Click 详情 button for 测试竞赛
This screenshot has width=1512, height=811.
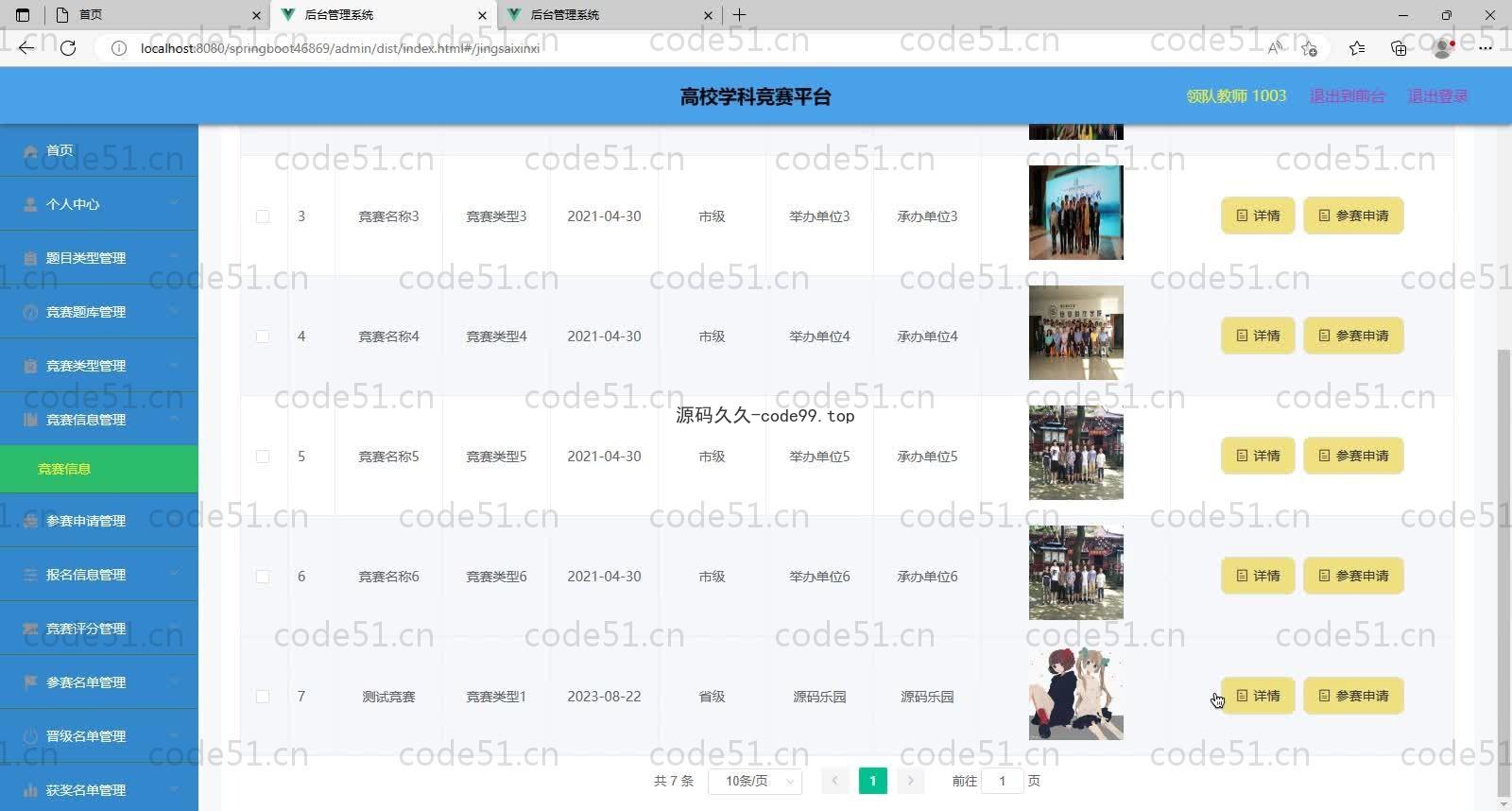click(1258, 696)
